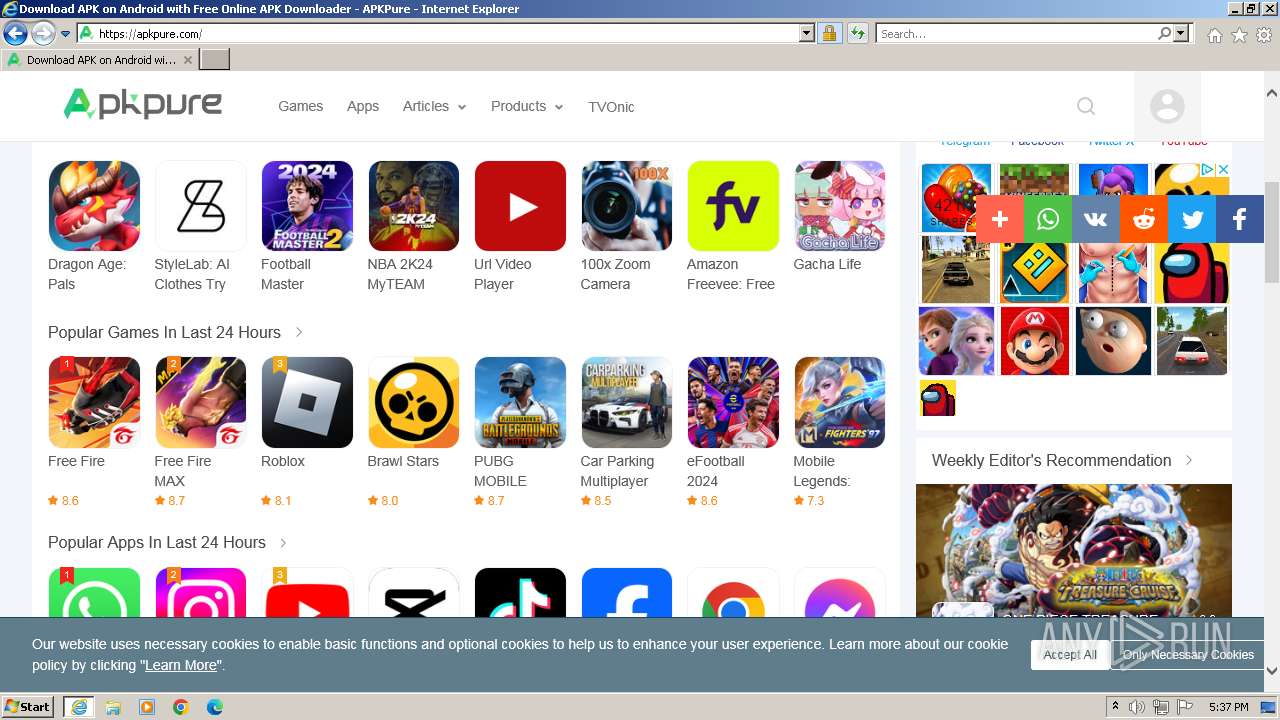Click the browser refresh button
The width and height of the screenshot is (1280, 720).
[x=857, y=33]
